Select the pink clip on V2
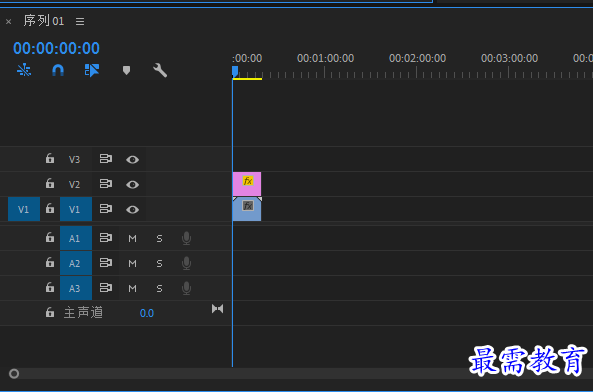Viewport: 593px width, 392px height. pos(247,184)
